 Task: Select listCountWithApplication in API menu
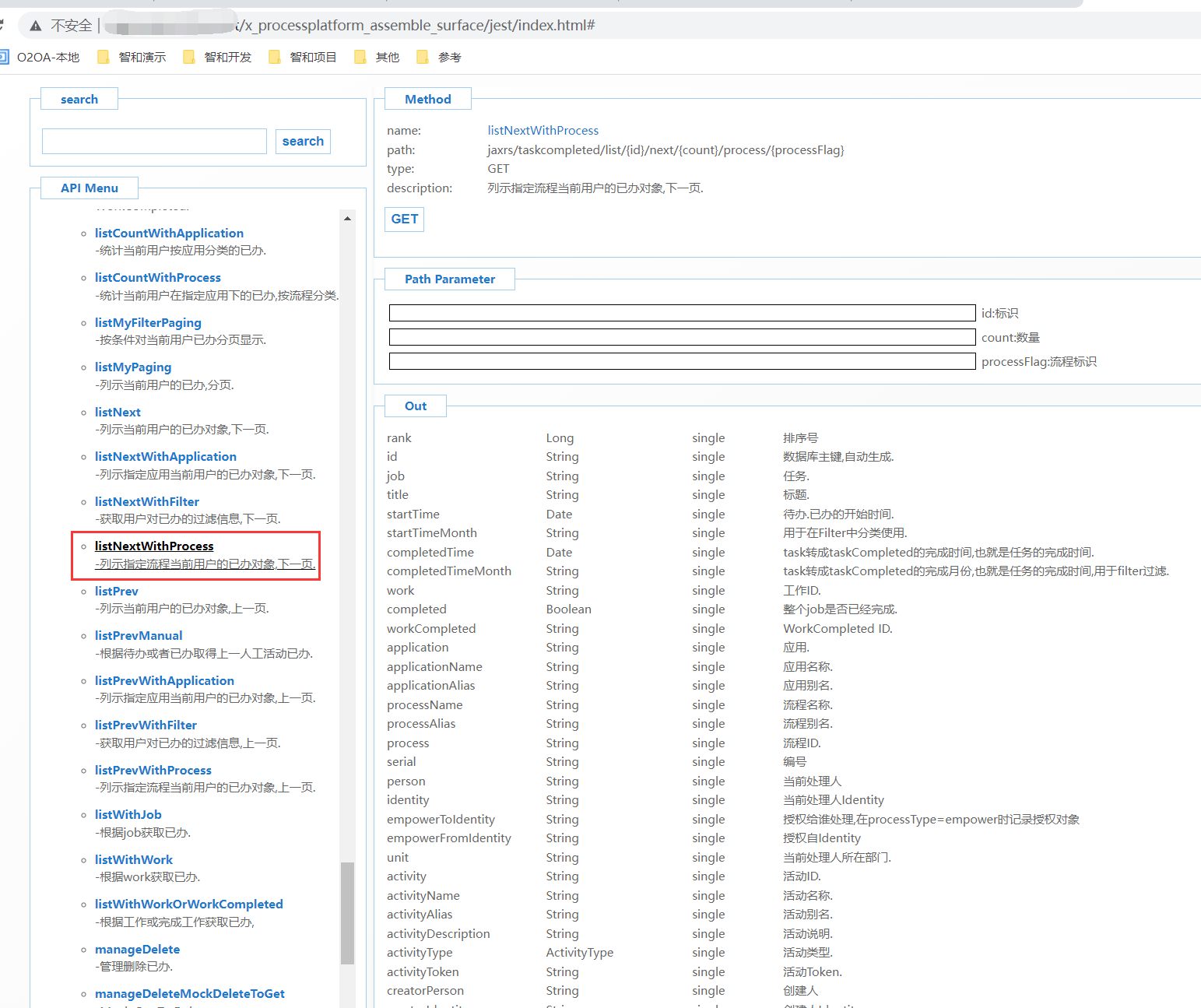(169, 233)
